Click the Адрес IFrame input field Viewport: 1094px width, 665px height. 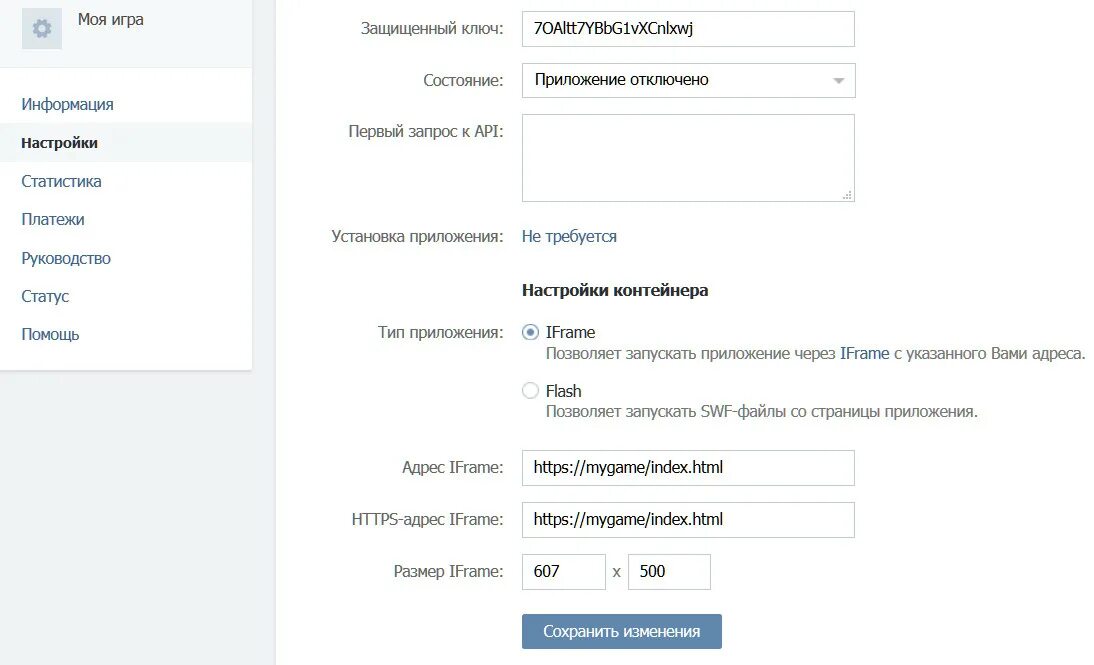tap(688, 467)
